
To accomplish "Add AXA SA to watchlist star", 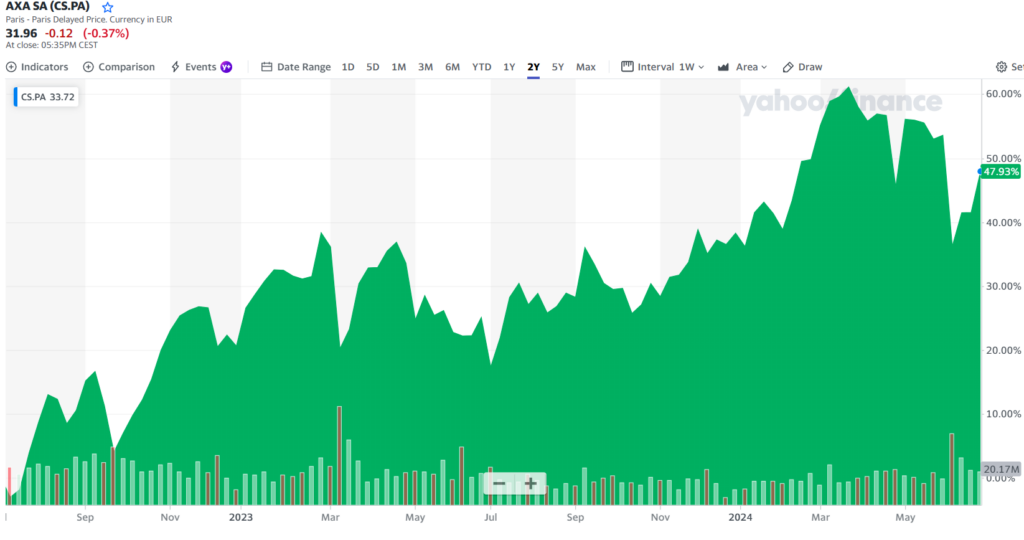I will 108,7.
